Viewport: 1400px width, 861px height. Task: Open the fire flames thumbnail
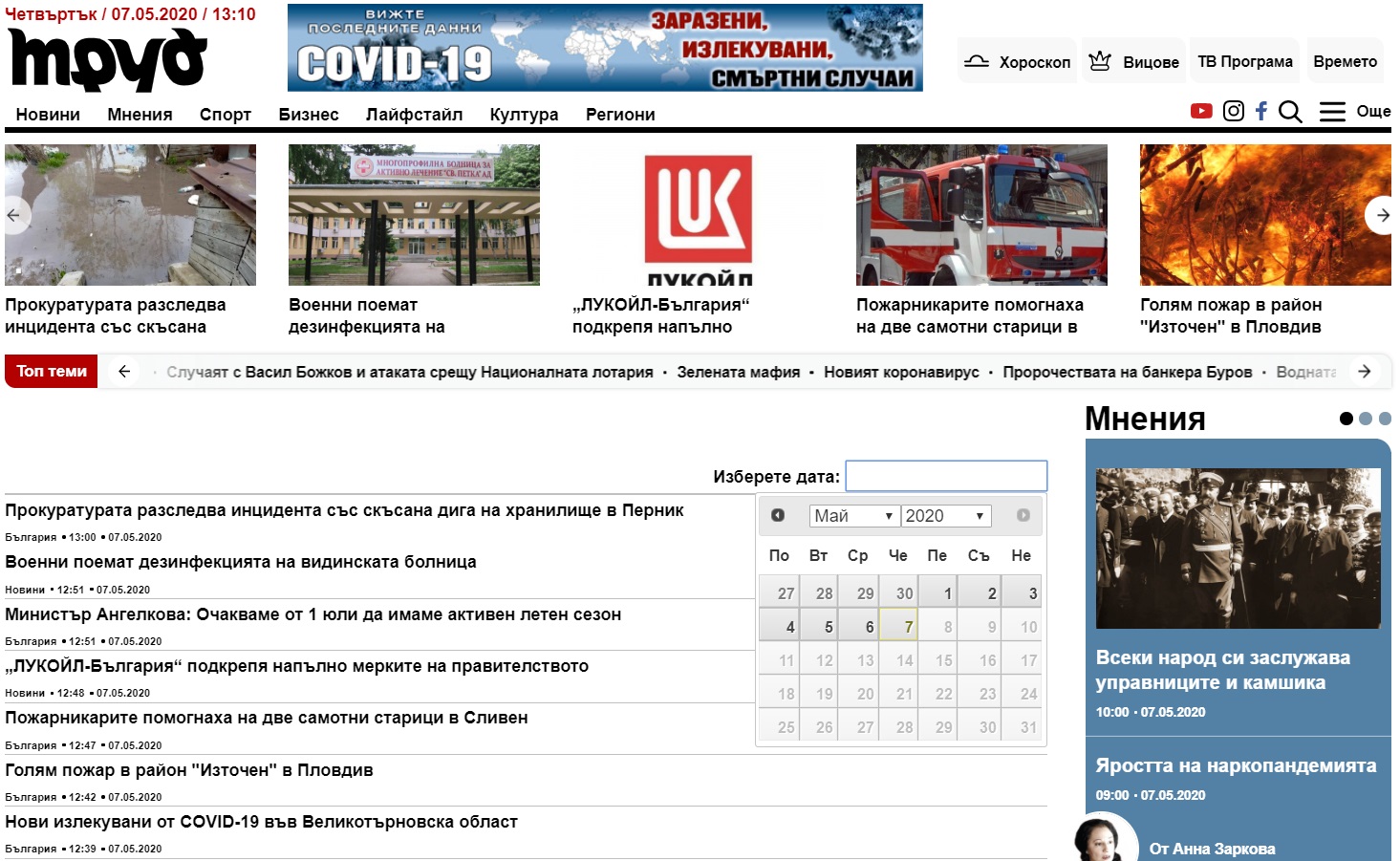click(1265, 215)
